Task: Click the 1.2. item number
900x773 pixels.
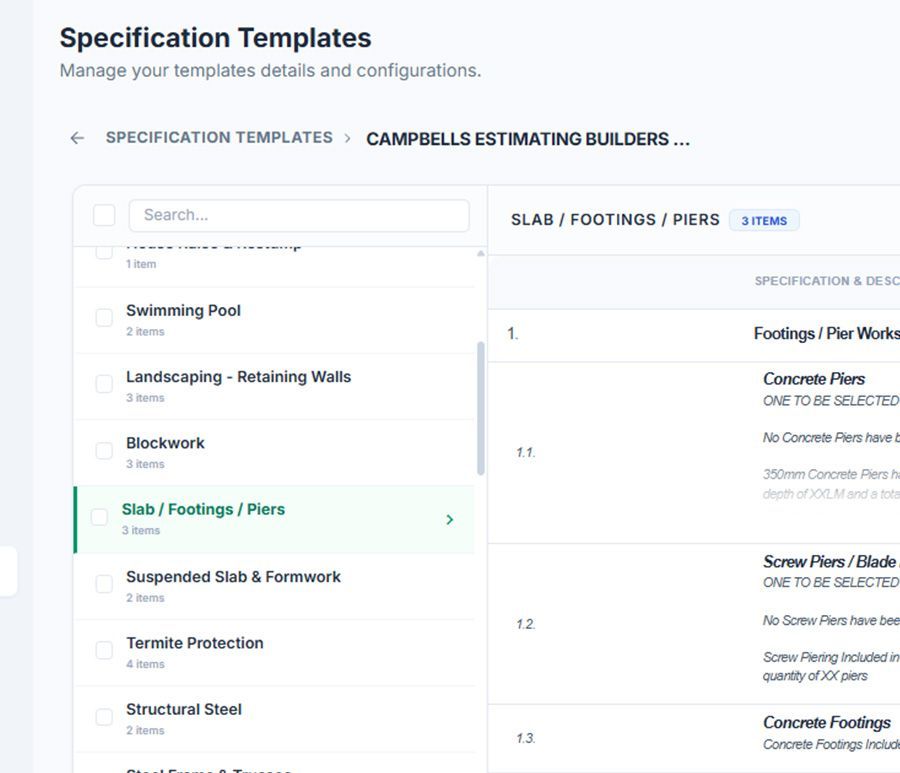Action: point(525,624)
